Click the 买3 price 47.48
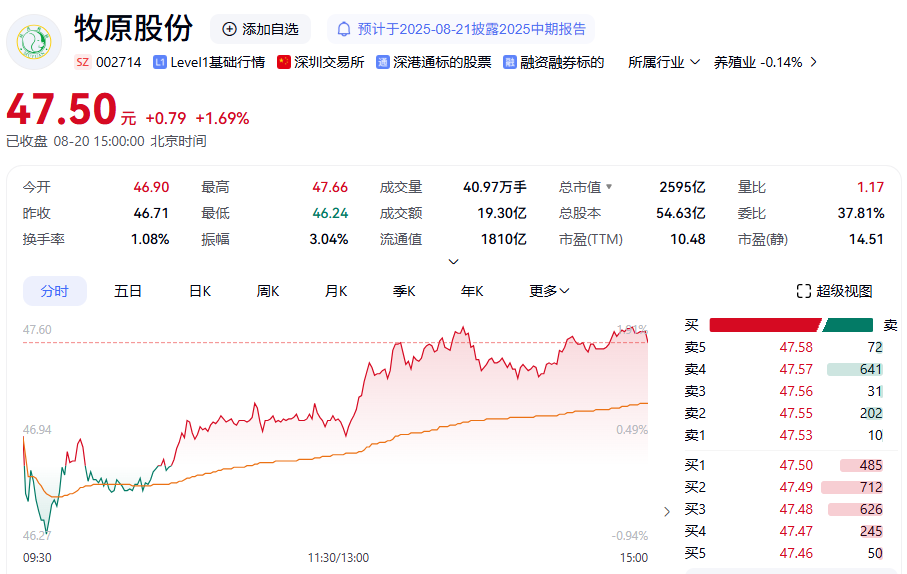Image resolution: width=907 pixels, height=574 pixels. point(796,509)
